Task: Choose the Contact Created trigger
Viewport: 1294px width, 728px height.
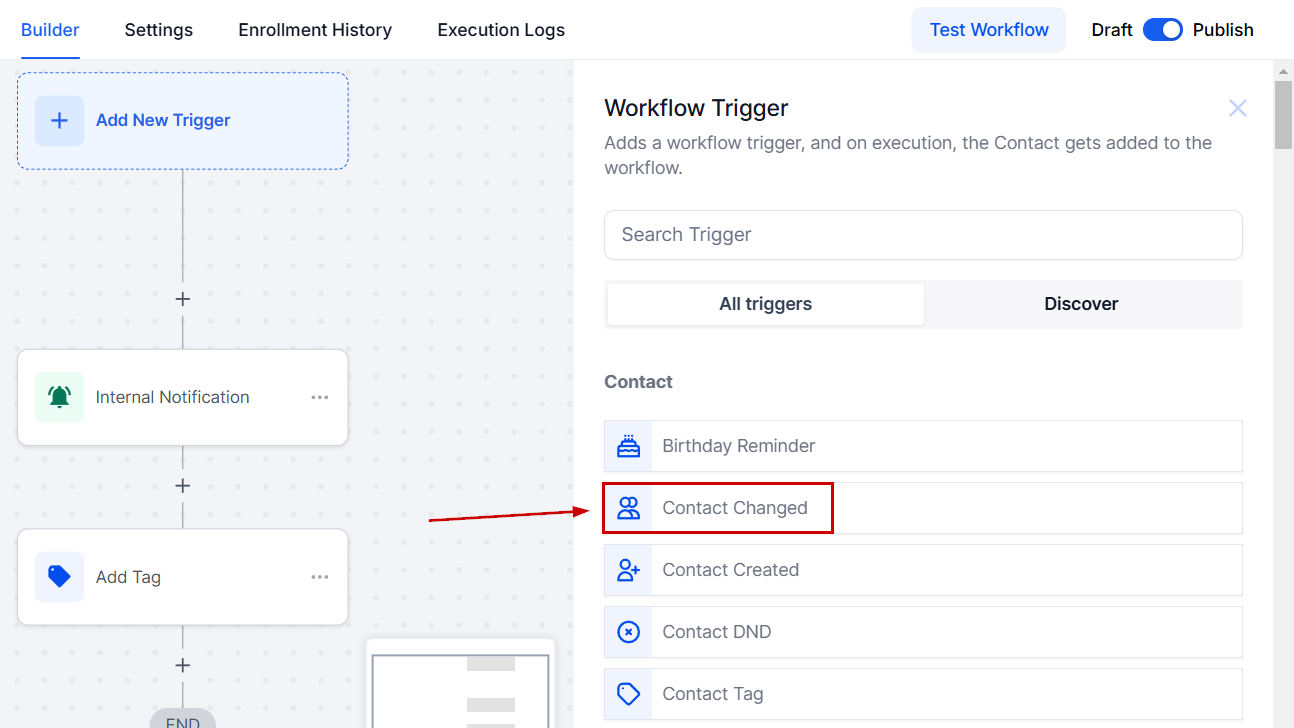Action: pos(923,570)
